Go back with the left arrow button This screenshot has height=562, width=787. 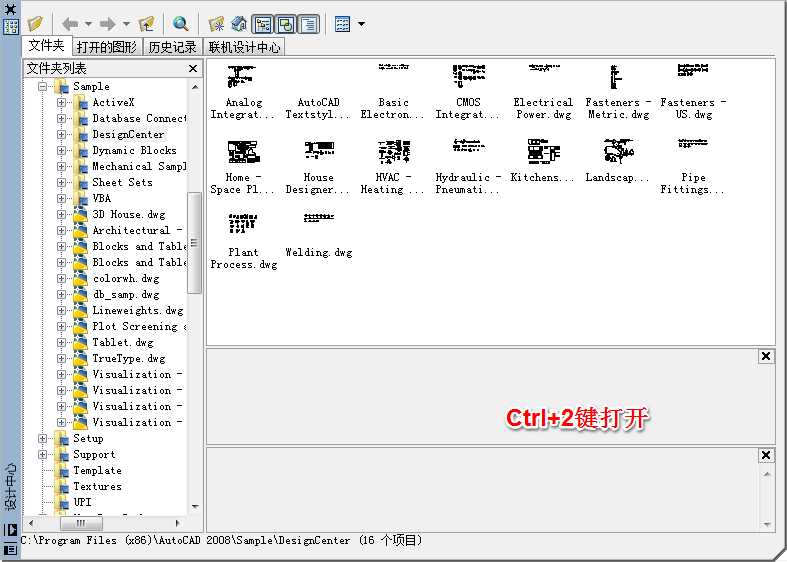70,24
